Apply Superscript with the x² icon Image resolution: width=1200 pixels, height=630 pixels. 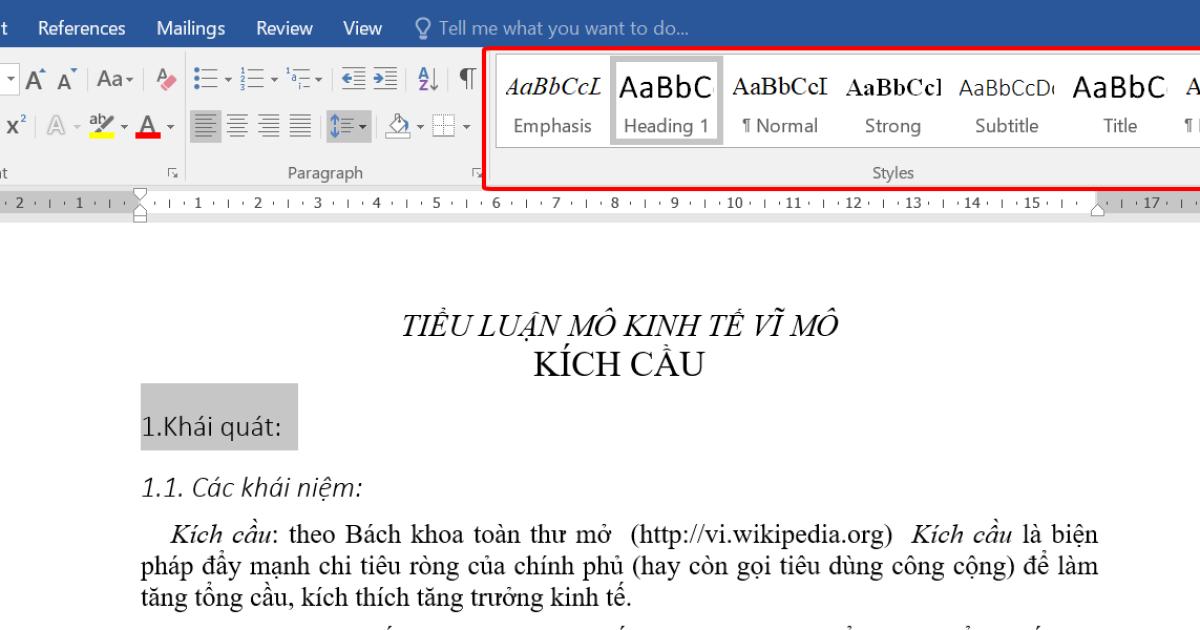click(14, 124)
